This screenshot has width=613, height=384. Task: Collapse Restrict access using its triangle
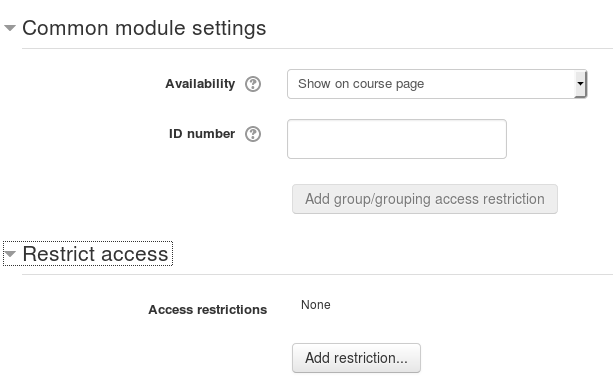click(10, 254)
